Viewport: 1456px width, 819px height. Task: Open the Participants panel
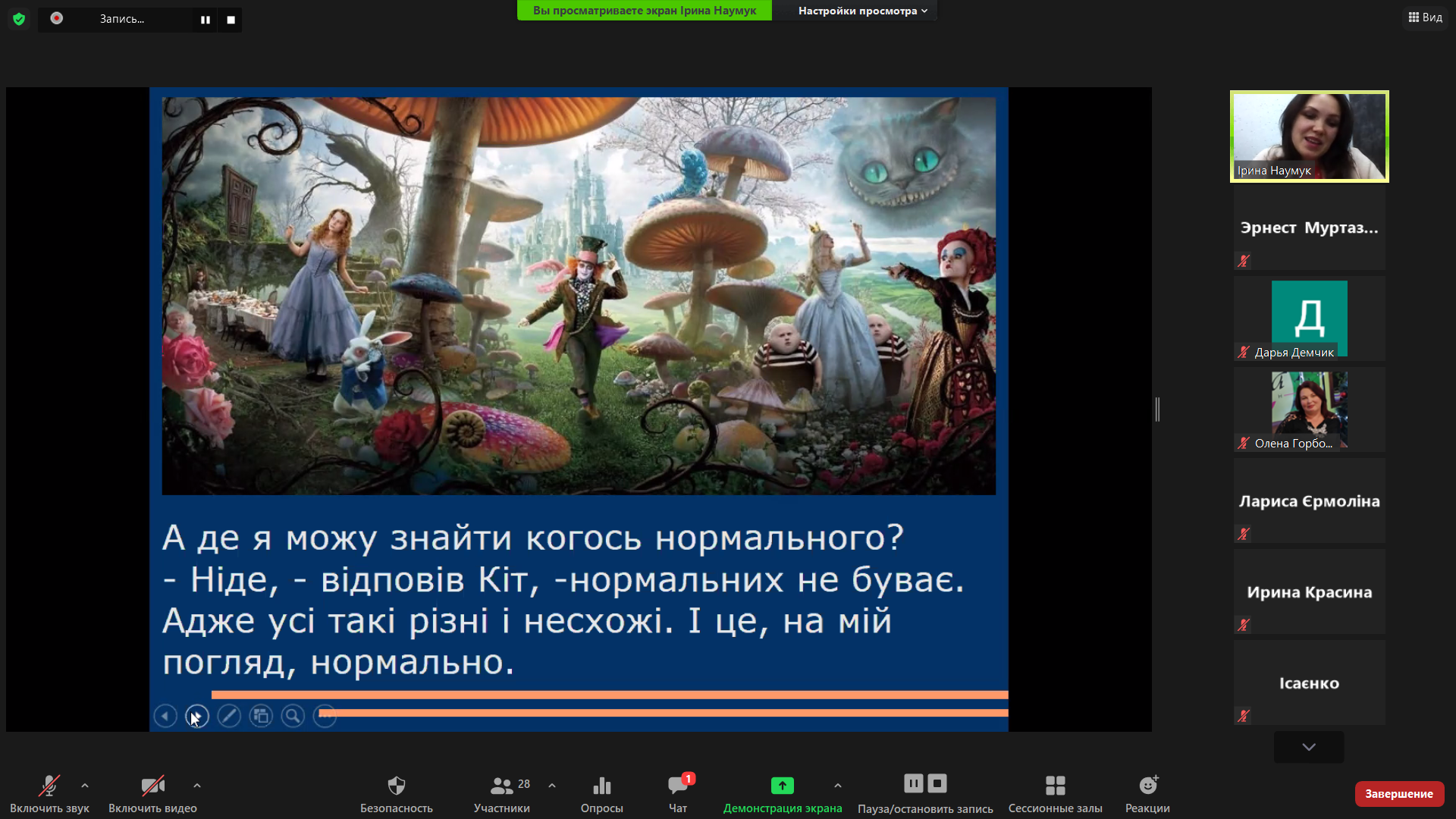click(501, 786)
